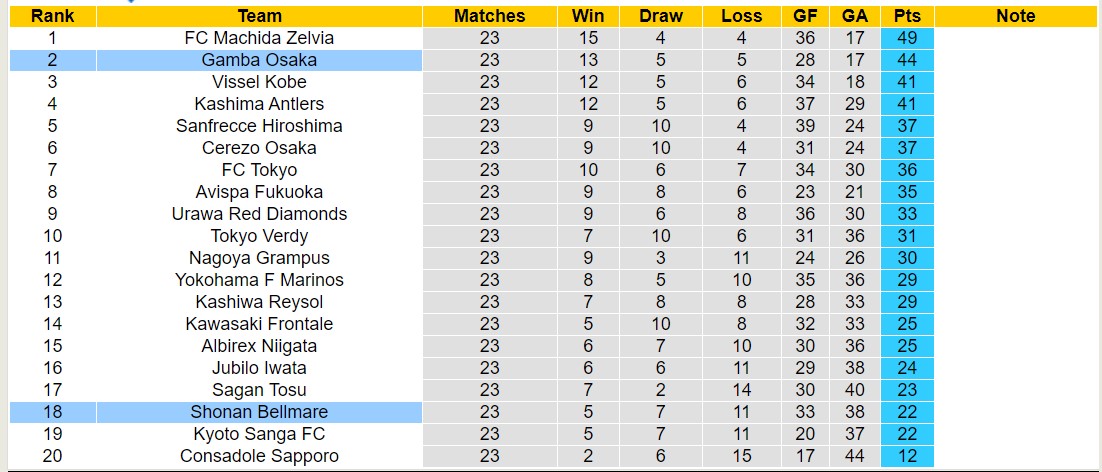
Task: Select the Pts column header
Action: [907, 16]
